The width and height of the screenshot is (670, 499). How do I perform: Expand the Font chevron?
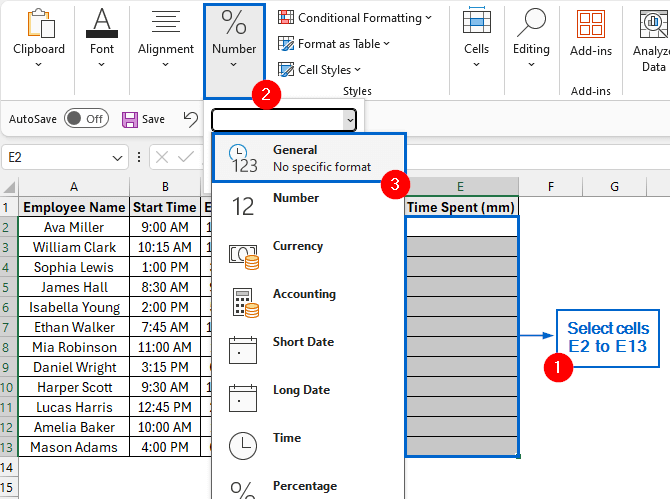pos(101,65)
